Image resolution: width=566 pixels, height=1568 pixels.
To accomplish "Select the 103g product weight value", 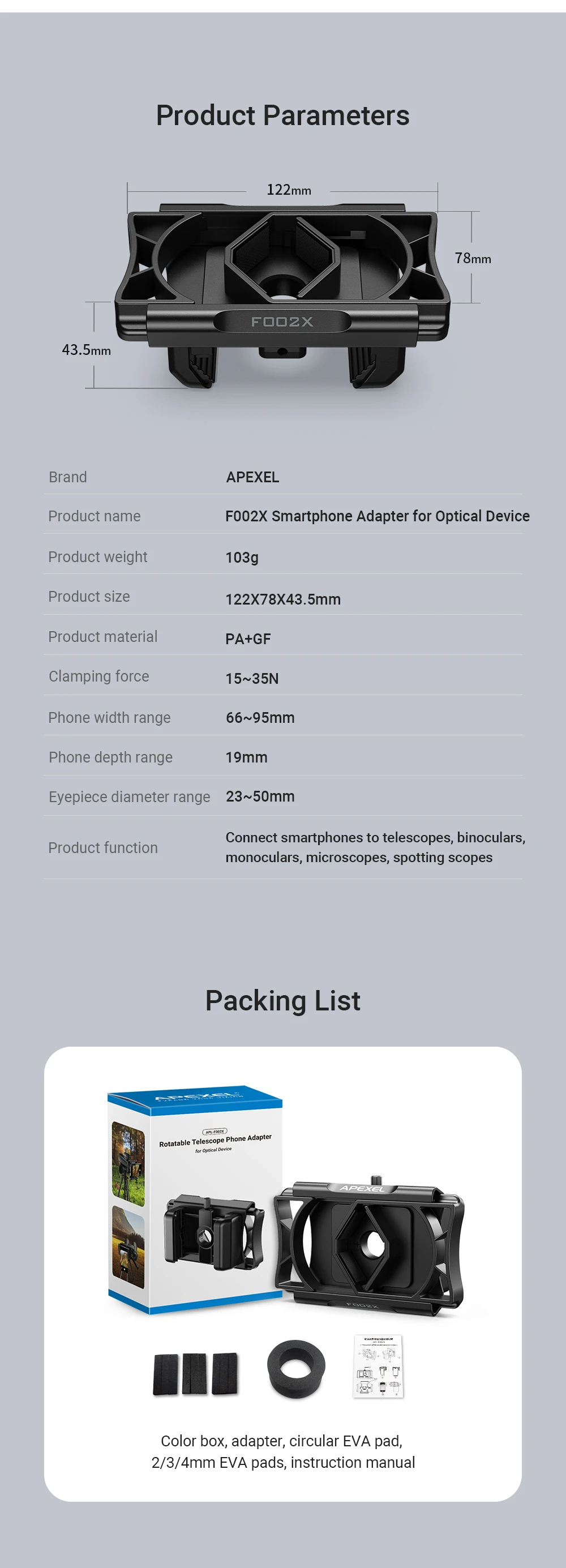I will 242,558.
